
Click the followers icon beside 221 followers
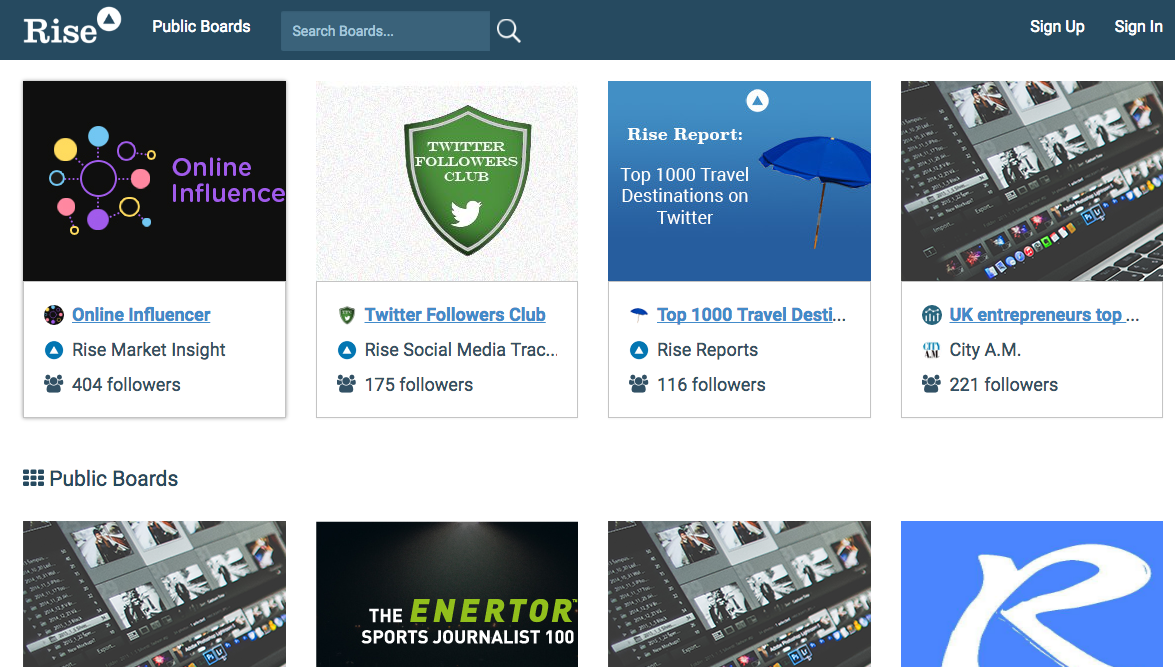pos(931,384)
